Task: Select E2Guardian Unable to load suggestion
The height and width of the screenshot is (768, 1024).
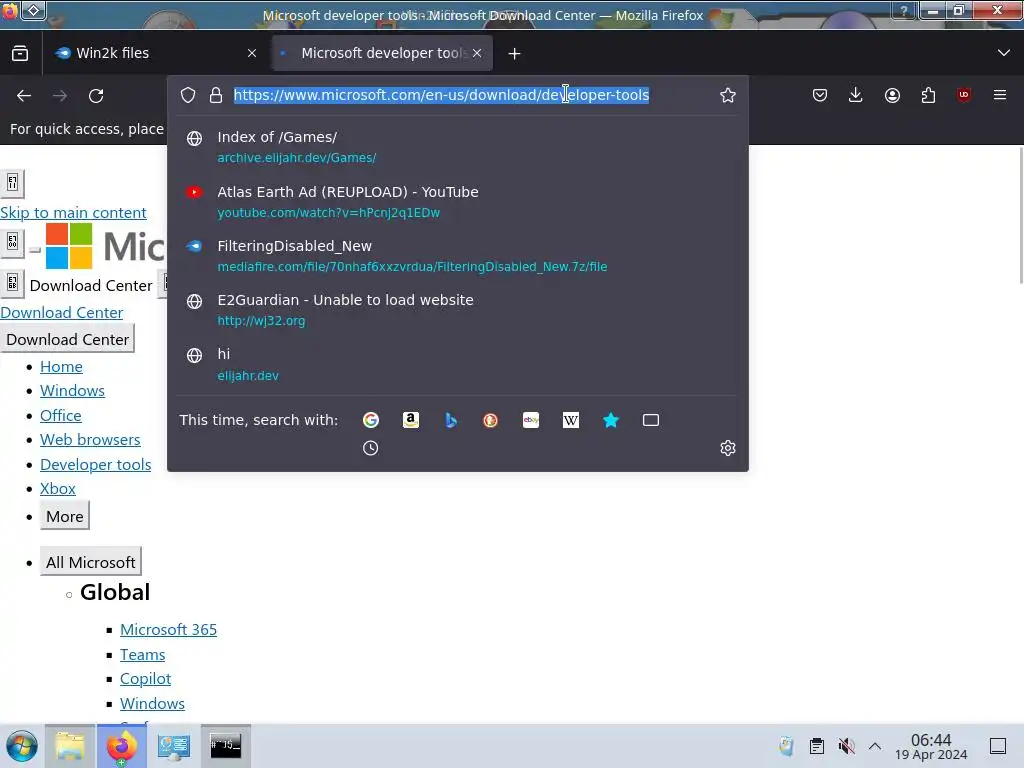Action: [457, 310]
